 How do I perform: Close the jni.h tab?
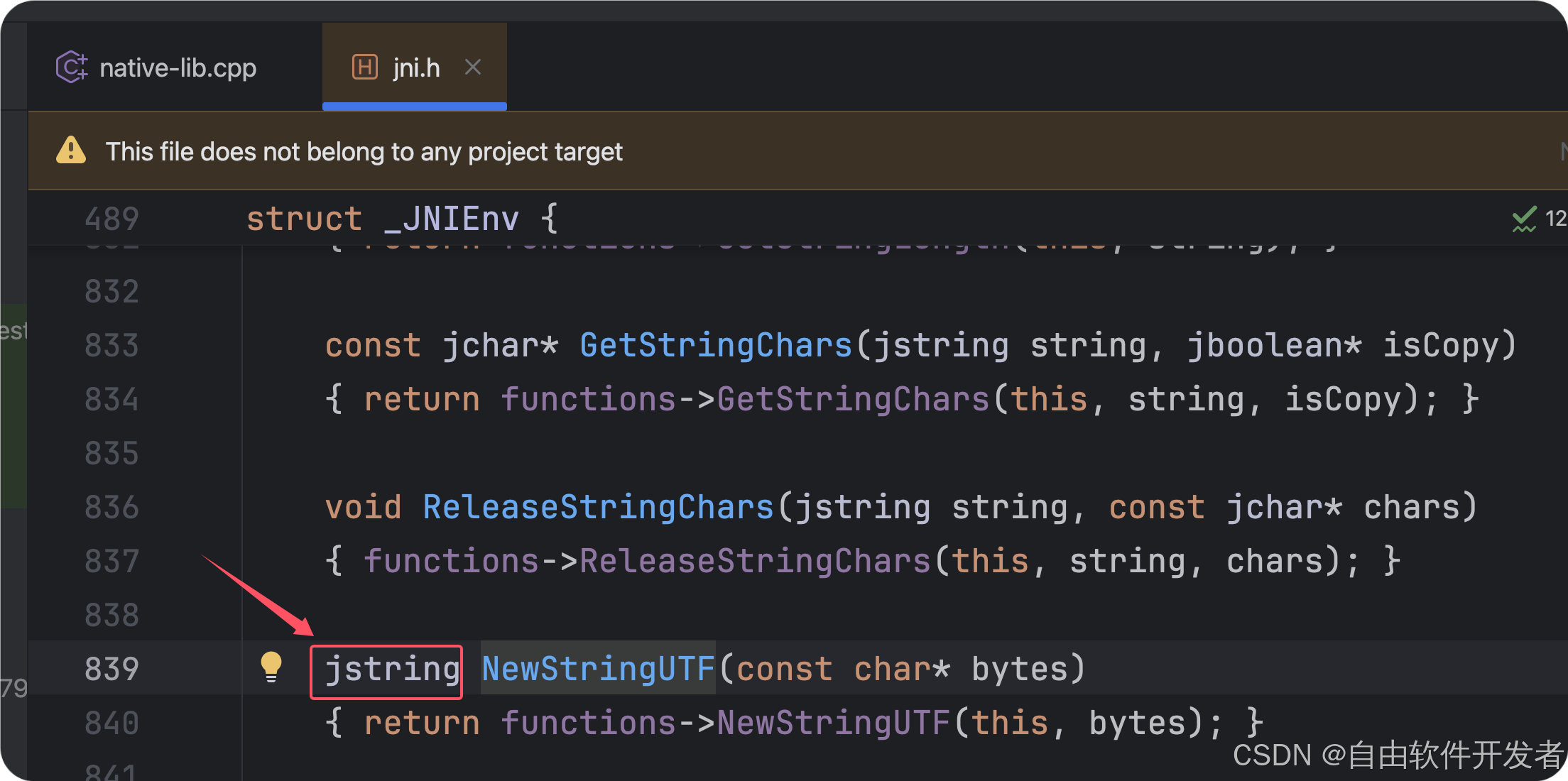point(473,67)
